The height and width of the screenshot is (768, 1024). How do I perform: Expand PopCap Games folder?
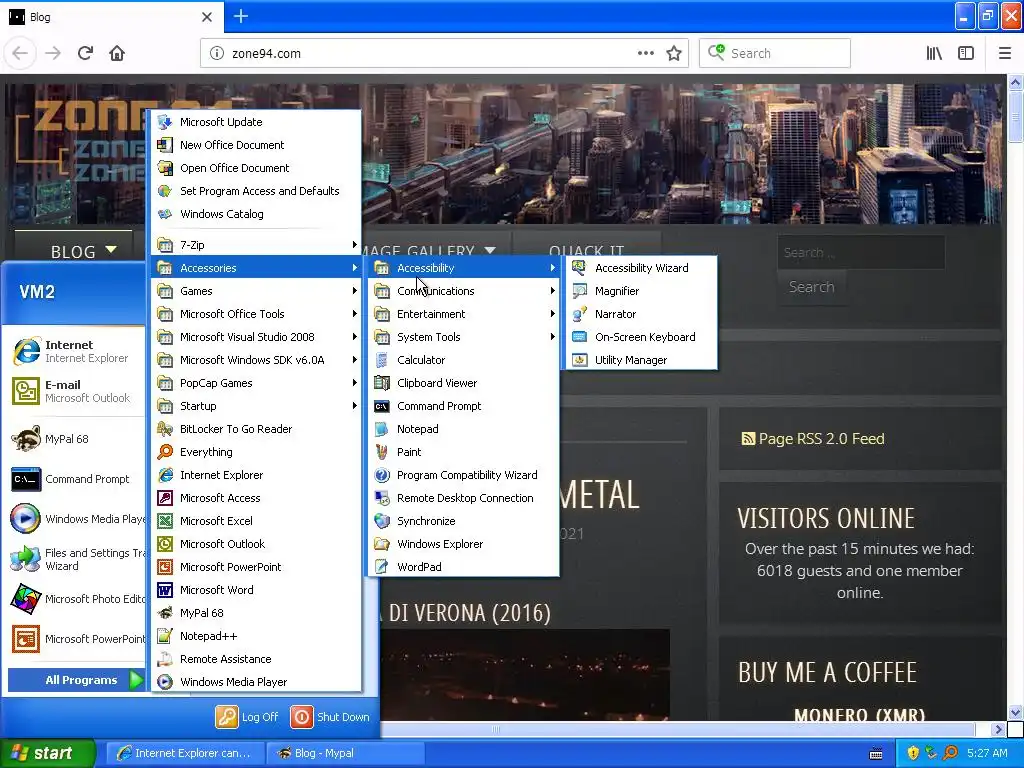click(256, 383)
